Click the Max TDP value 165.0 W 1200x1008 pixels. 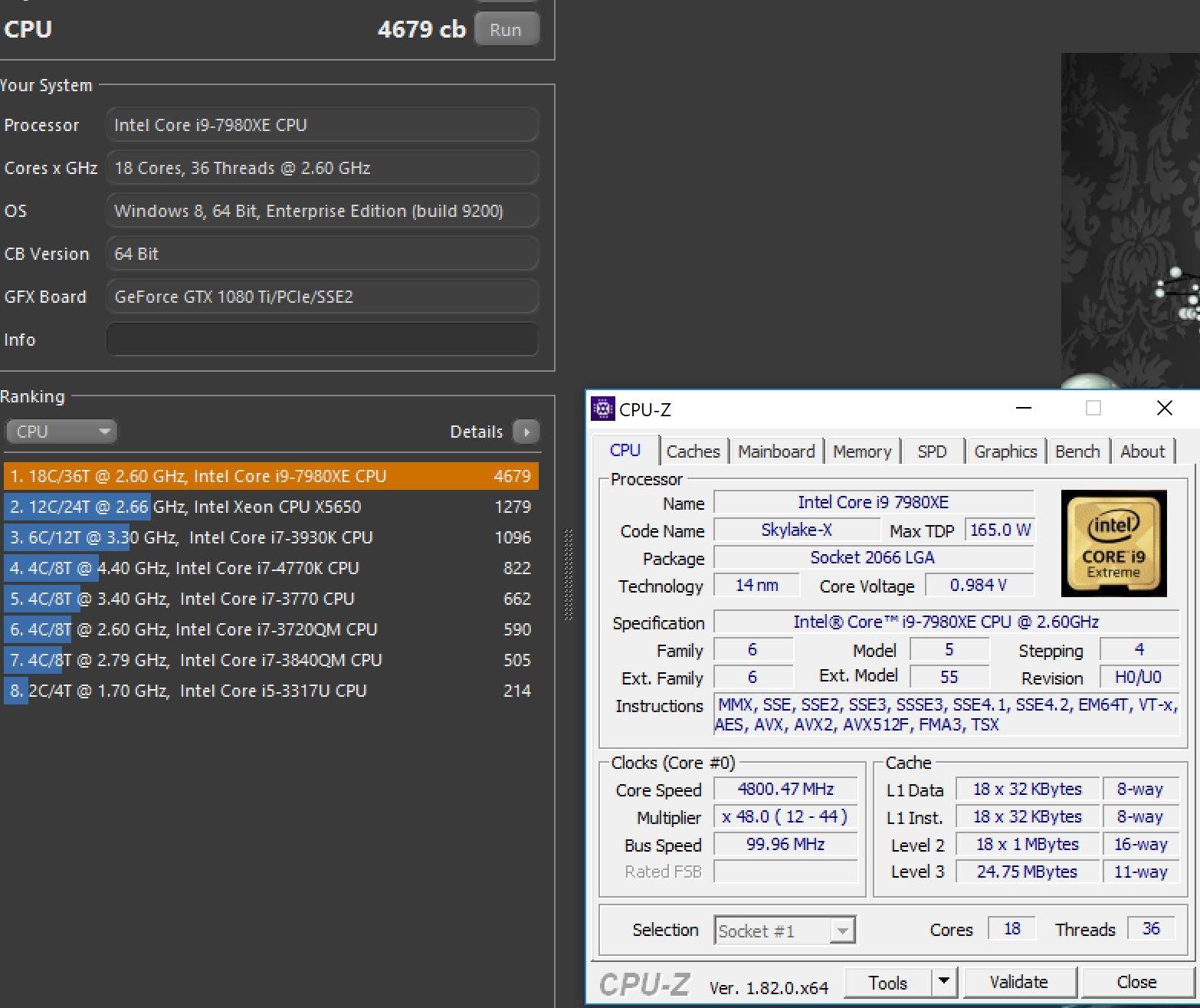1000,530
